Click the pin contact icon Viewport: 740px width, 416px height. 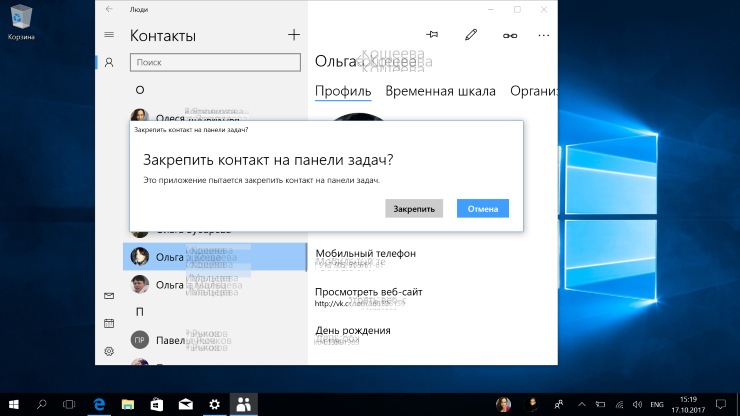pyautogui.click(x=433, y=35)
